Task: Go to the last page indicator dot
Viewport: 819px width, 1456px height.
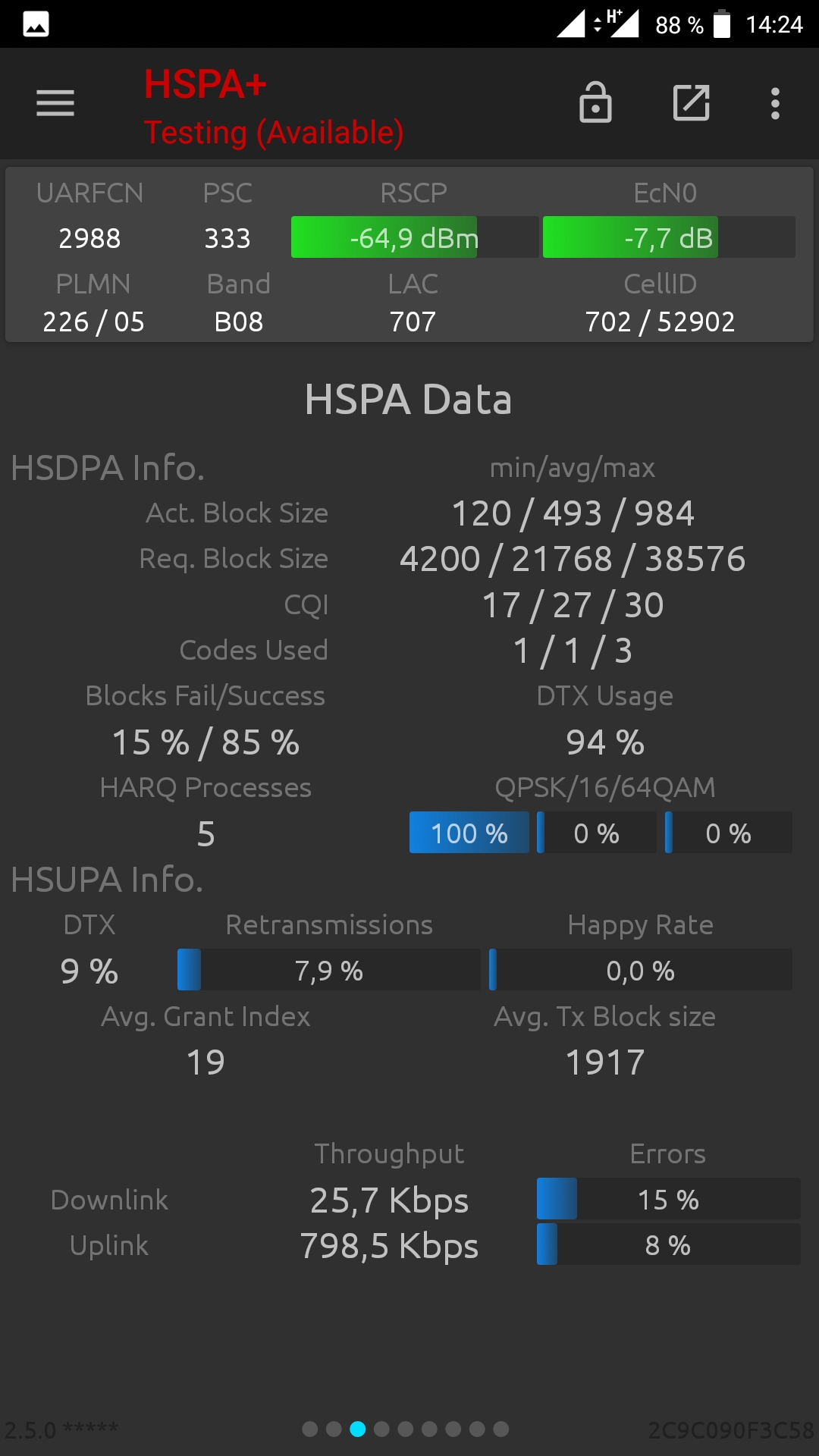Action: pyautogui.click(x=501, y=1429)
